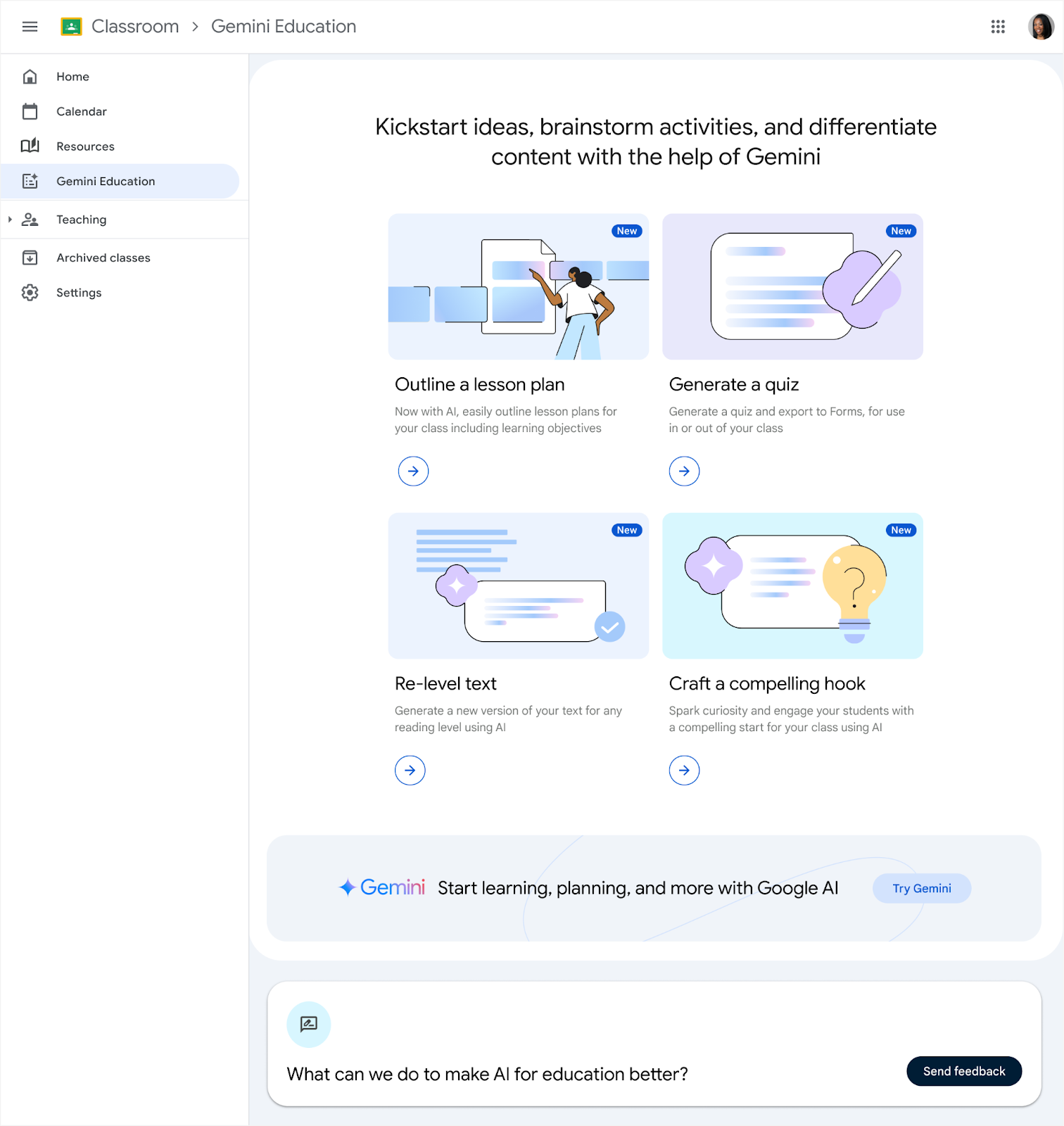Open Calendar from the sidebar
Image resolution: width=1064 pixels, height=1126 pixels.
pos(81,111)
